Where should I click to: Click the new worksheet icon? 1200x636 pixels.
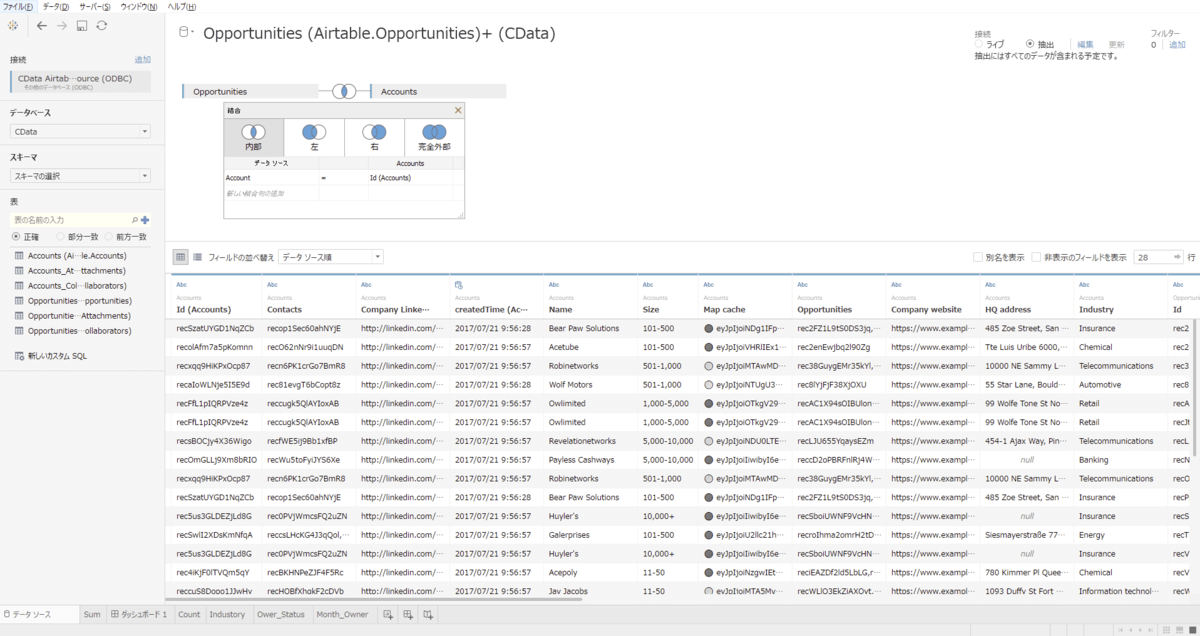(x=388, y=614)
